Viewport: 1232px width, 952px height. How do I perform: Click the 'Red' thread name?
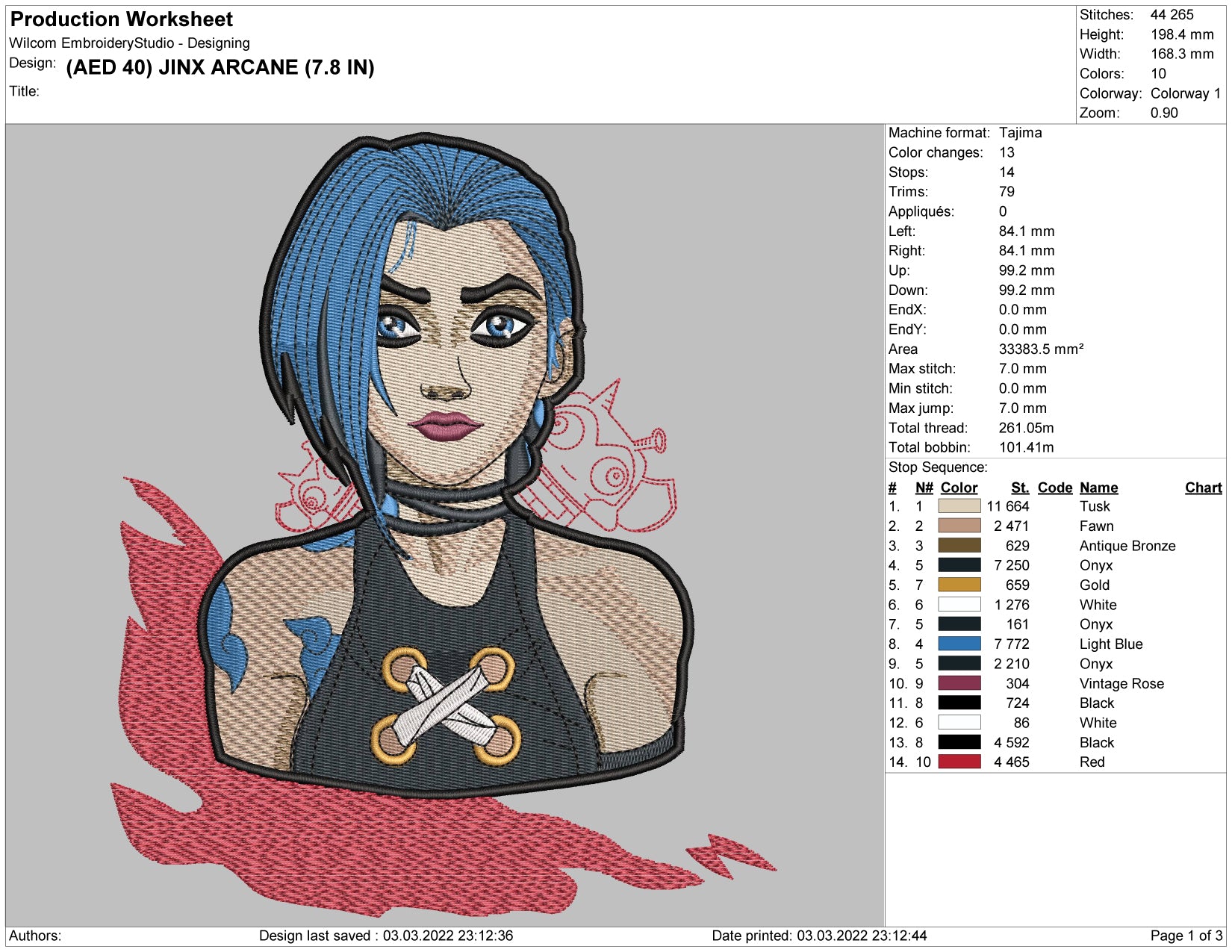(x=1092, y=762)
